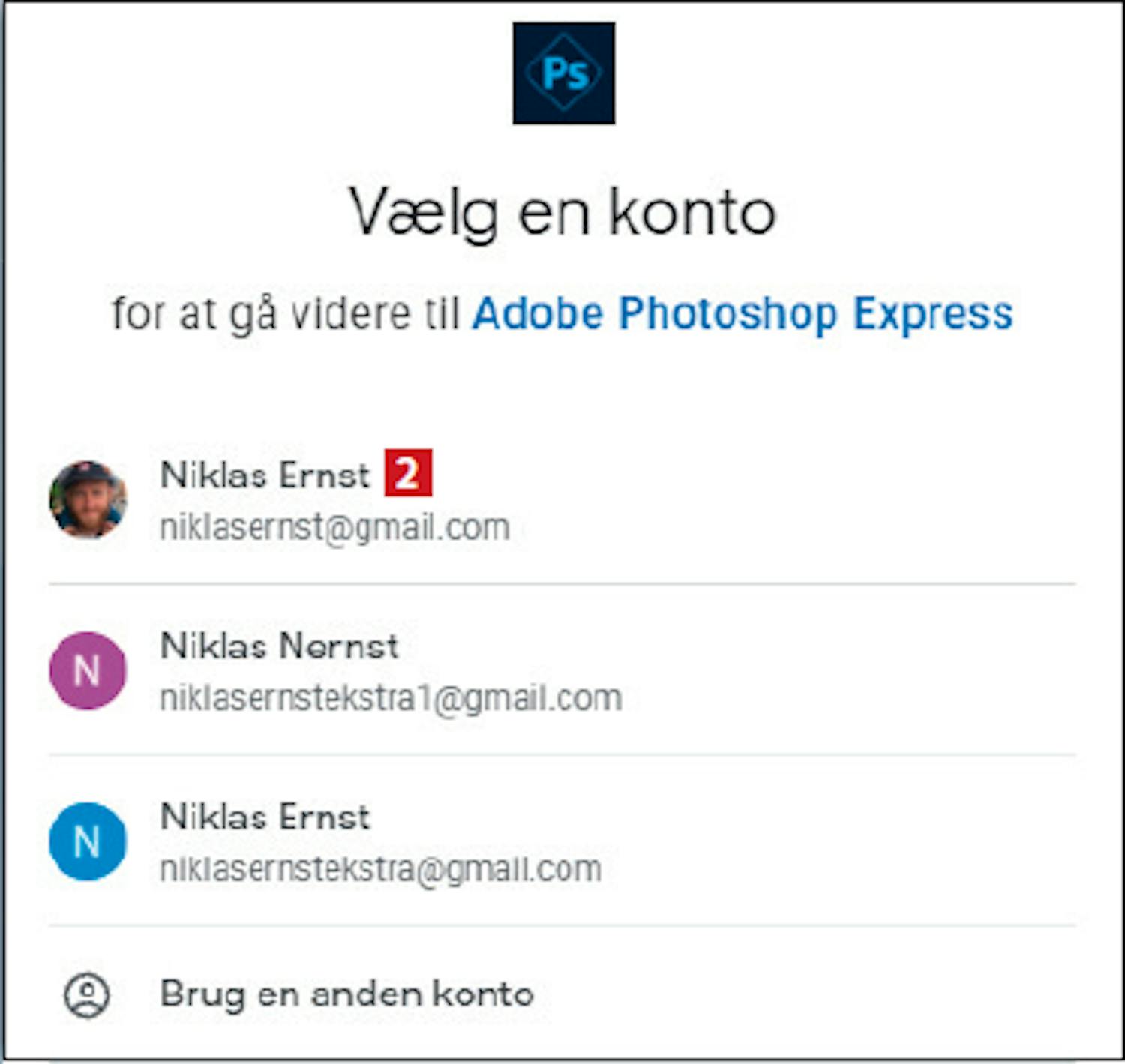The image size is (1125, 1064).
Task: Click the Vælg en konto heading
Action: [562, 214]
